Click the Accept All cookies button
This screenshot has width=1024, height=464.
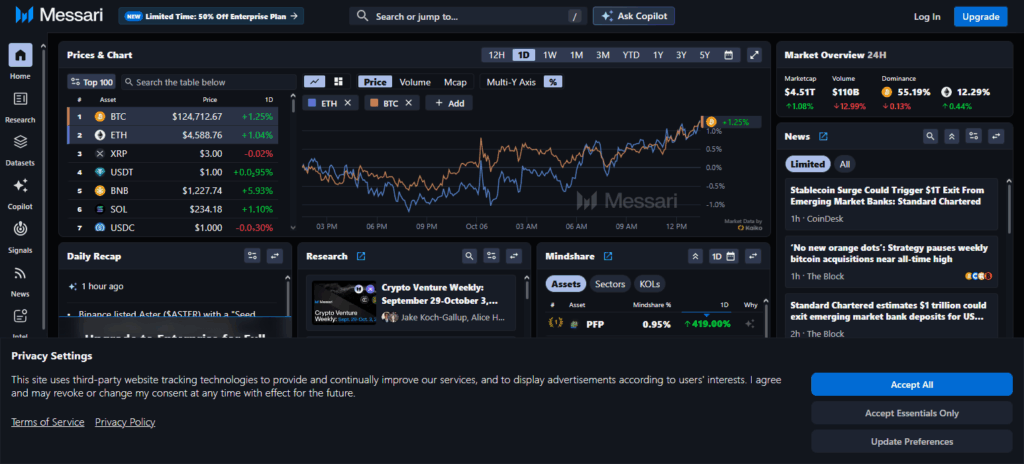pos(911,384)
